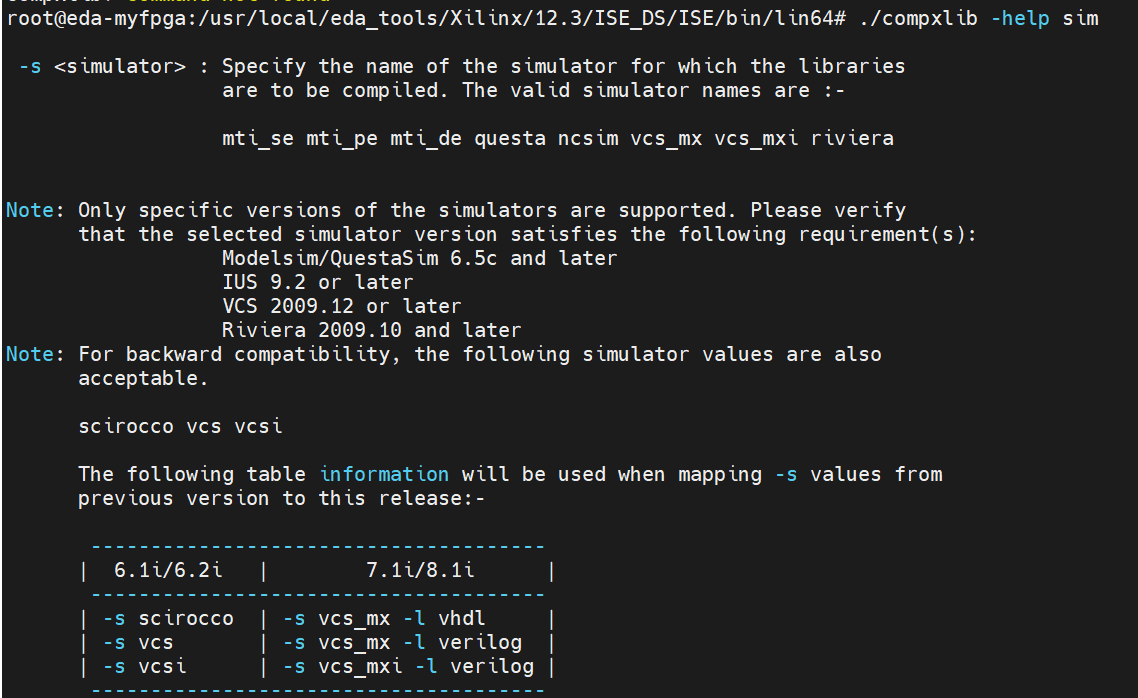This screenshot has height=698, width=1138.
Task: Click the "./compxlib" command text
Action: tap(918, 18)
